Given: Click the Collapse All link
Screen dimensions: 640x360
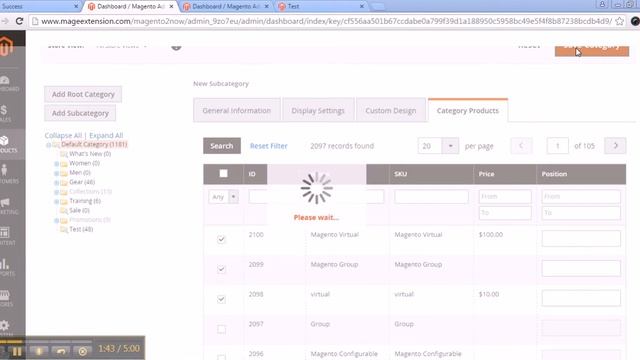Looking at the screenshot, I should [63, 136].
